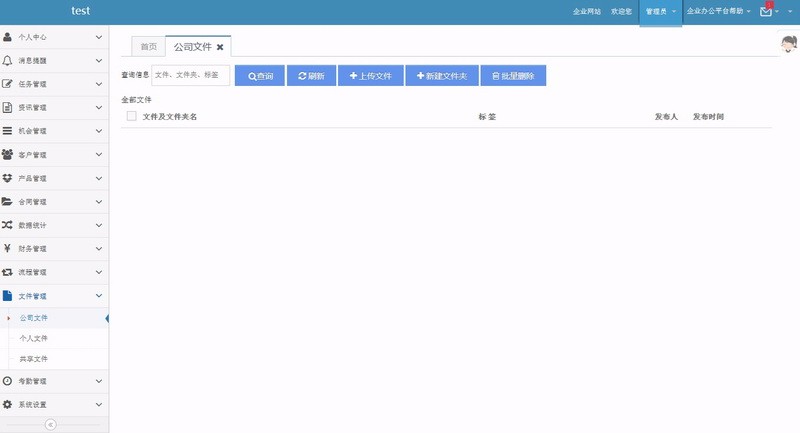Click the 批量删除 batch delete button

(x=513, y=75)
